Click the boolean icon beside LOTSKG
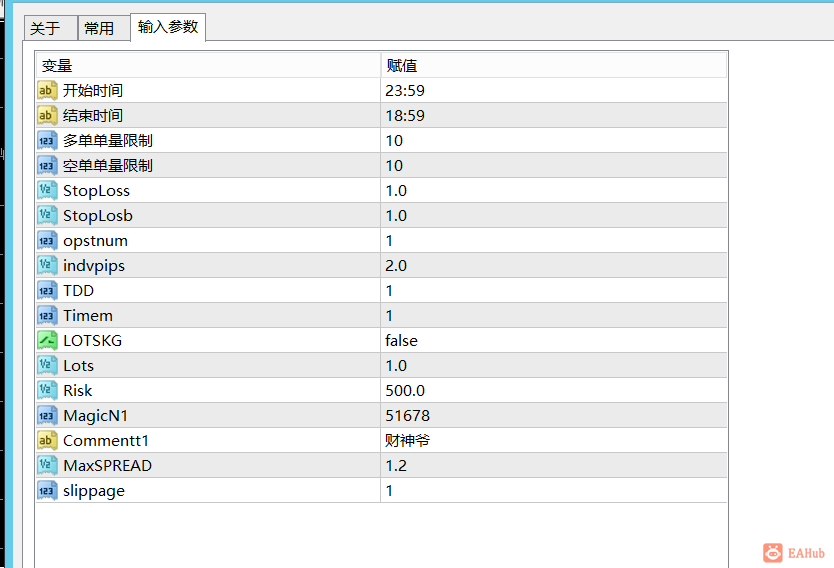Viewport: 834px width, 568px height. [x=47, y=340]
